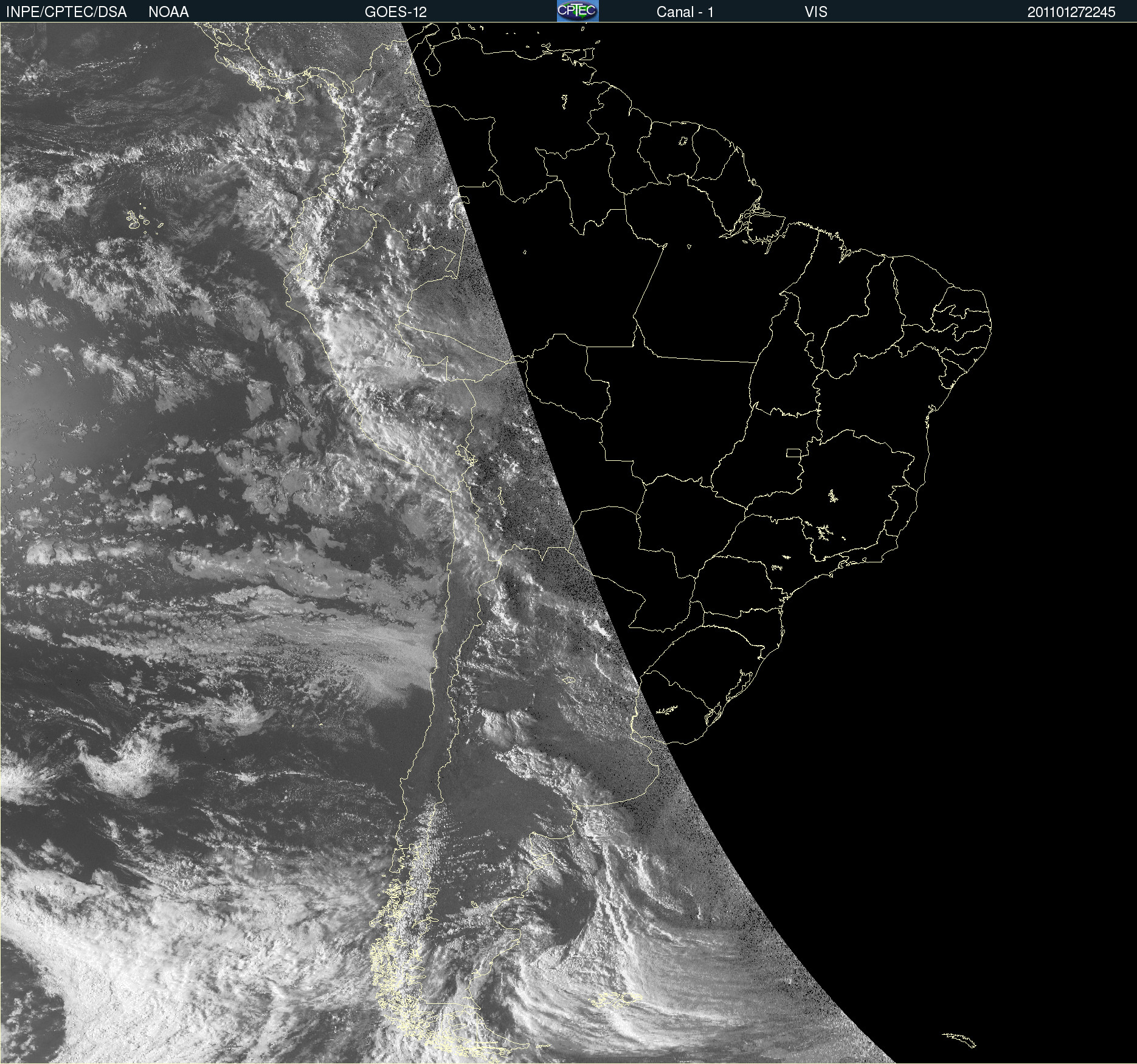The width and height of the screenshot is (1137, 1064).
Task: Click the GOES-12 satellite label
Action: tap(396, 12)
